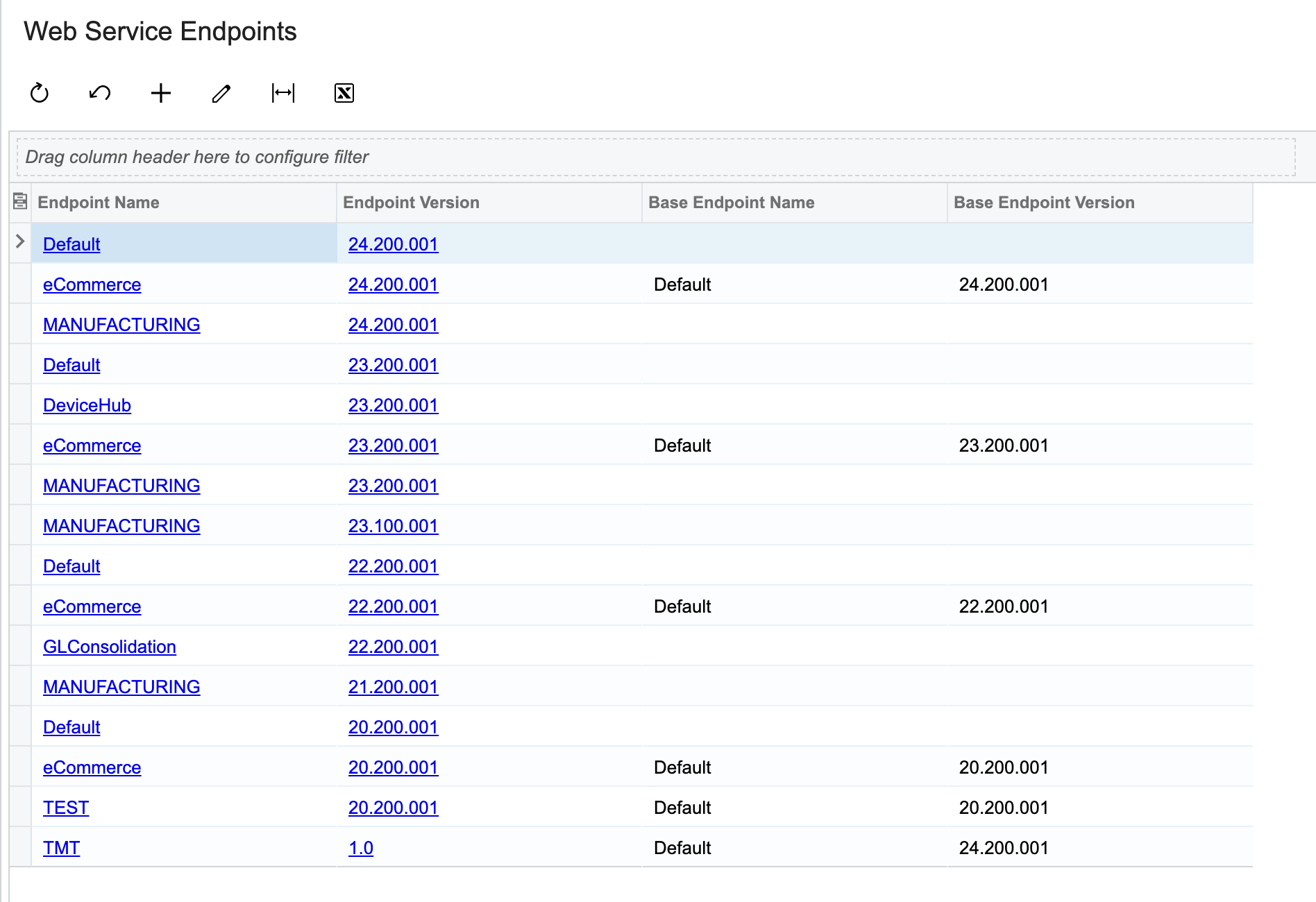Click the filter drop area bar
The width and height of the screenshot is (1316, 902).
656,157
